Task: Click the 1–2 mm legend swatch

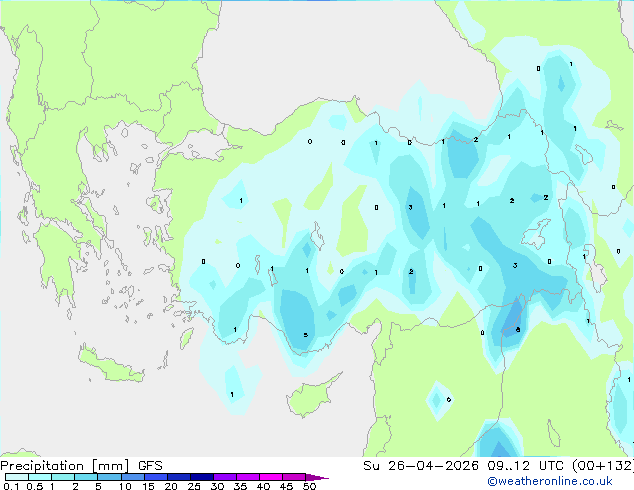Action: pos(63,477)
